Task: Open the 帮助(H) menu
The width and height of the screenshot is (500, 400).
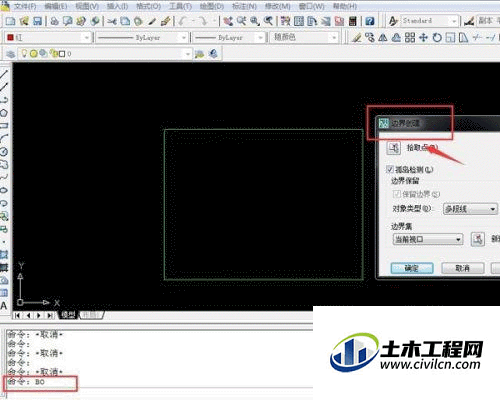Action: point(345,6)
